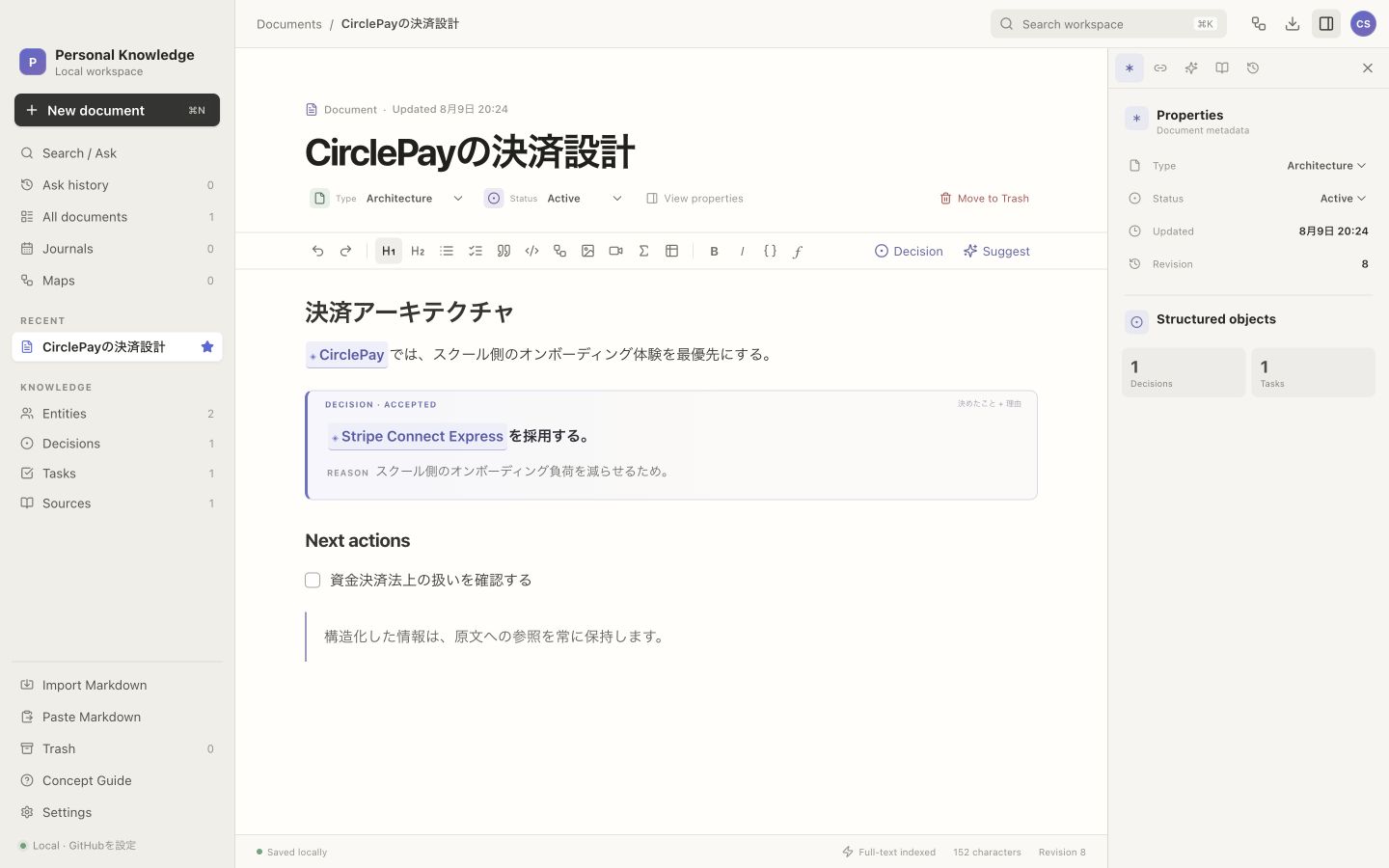Open the Trash in sidebar
Viewport: 1389px width, 868px height.
pos(117,748)
